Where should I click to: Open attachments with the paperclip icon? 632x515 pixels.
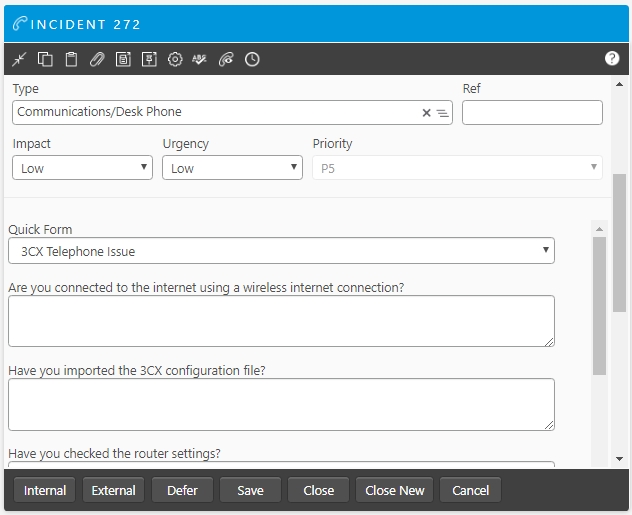pyautogui.click(x=97, y=59)
